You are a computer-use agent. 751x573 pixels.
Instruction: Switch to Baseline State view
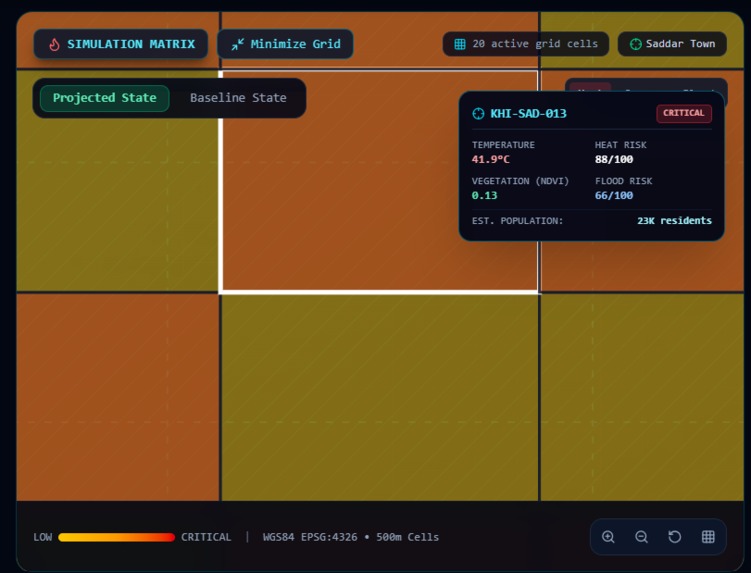pyautogui.click(x=238, y=98)
